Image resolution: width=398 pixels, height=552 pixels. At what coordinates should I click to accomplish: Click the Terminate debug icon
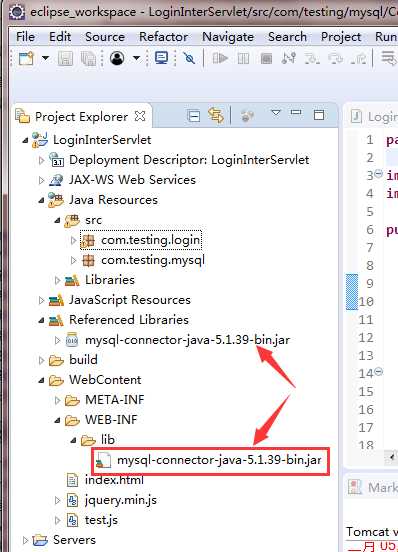266,58
